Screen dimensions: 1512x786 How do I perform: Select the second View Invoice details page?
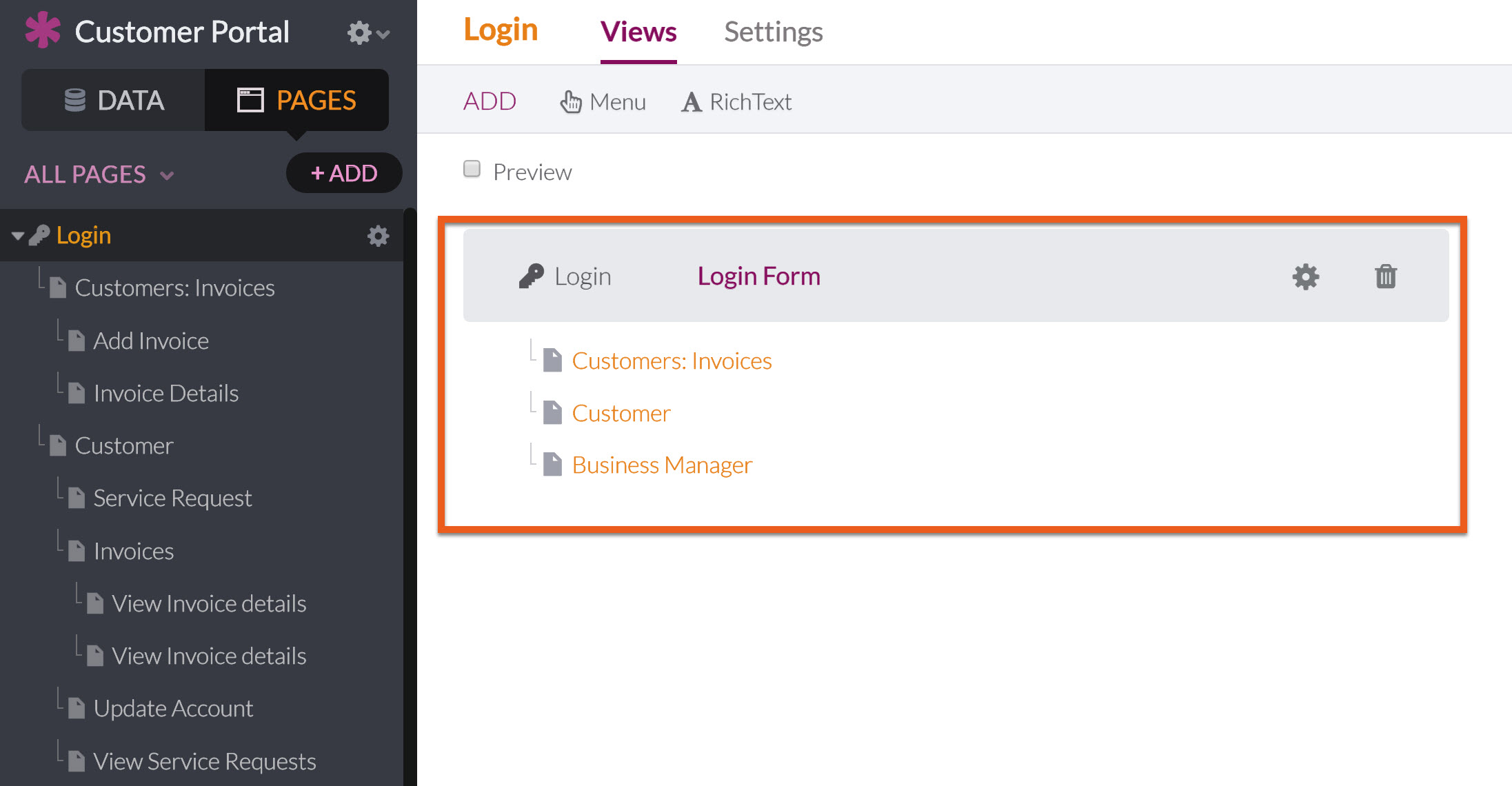coord(209,656)
